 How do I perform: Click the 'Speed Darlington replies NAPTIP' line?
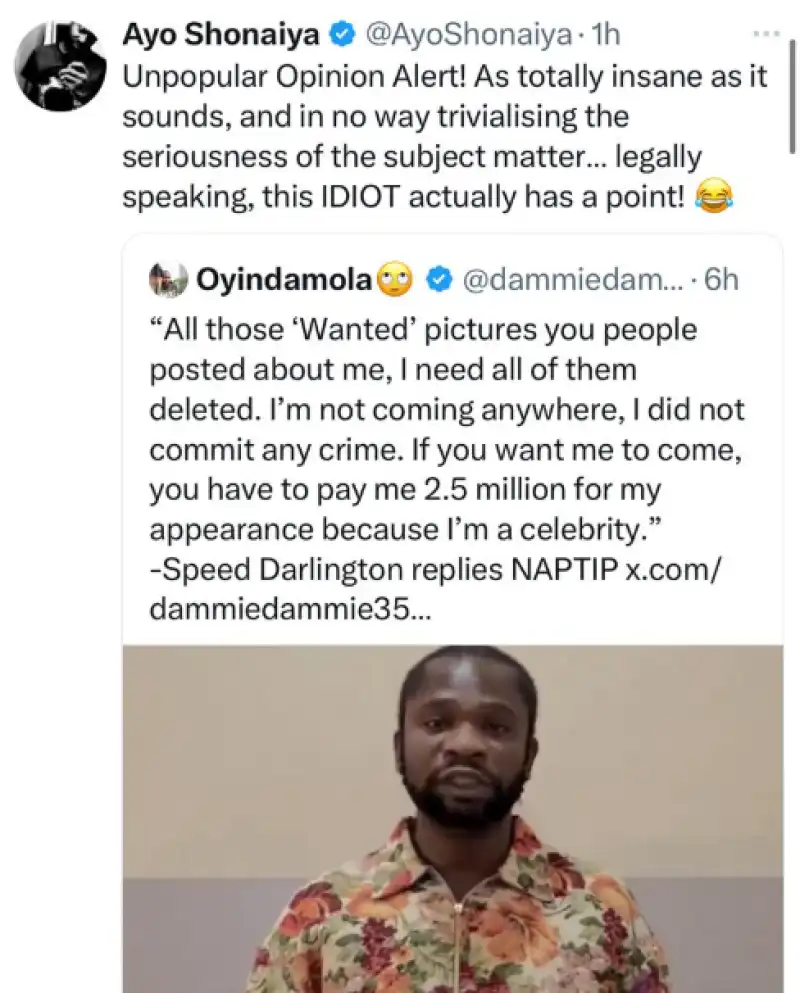pyautogui.click(x=385, y=571)
